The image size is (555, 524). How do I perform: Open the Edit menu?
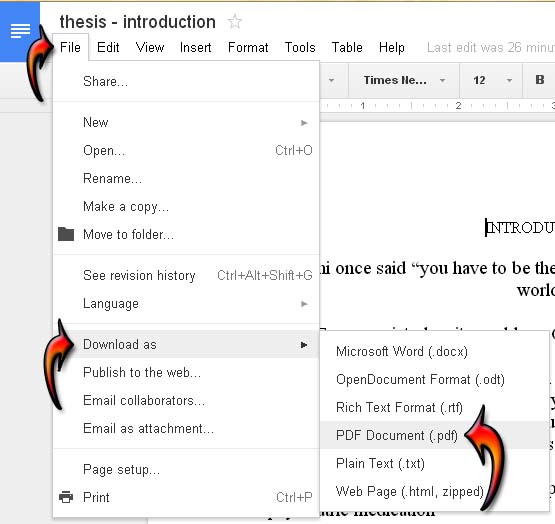pos(108,47)
